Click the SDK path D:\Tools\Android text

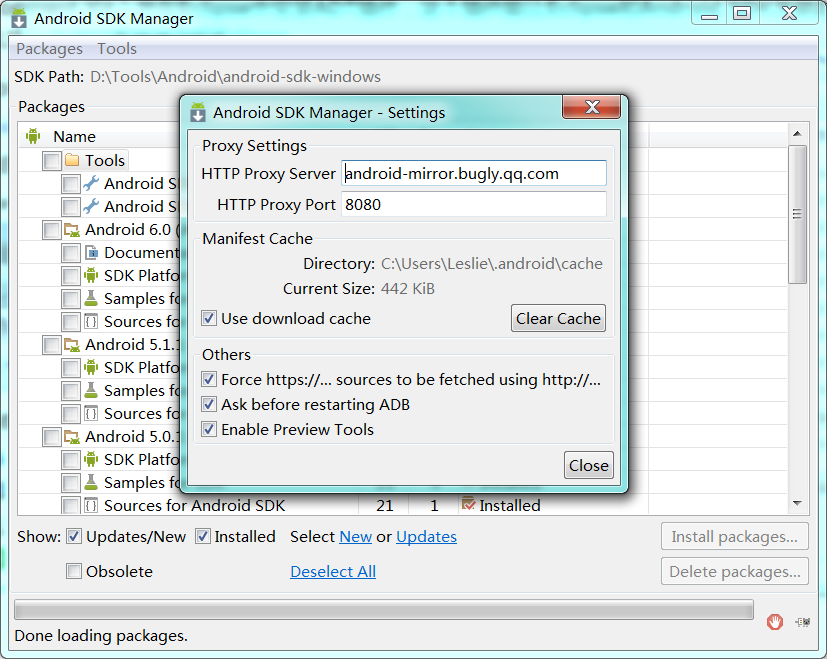[235, 77]
